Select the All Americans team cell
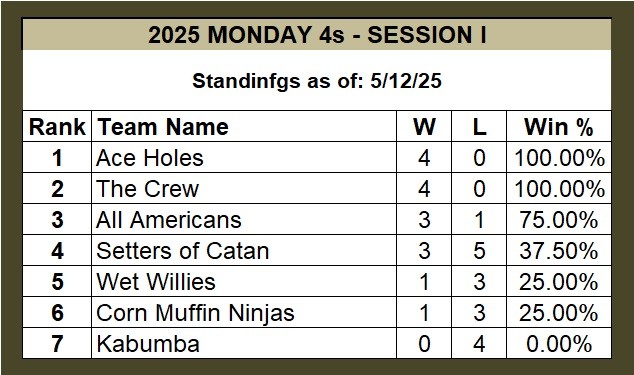 pos(244,219)
